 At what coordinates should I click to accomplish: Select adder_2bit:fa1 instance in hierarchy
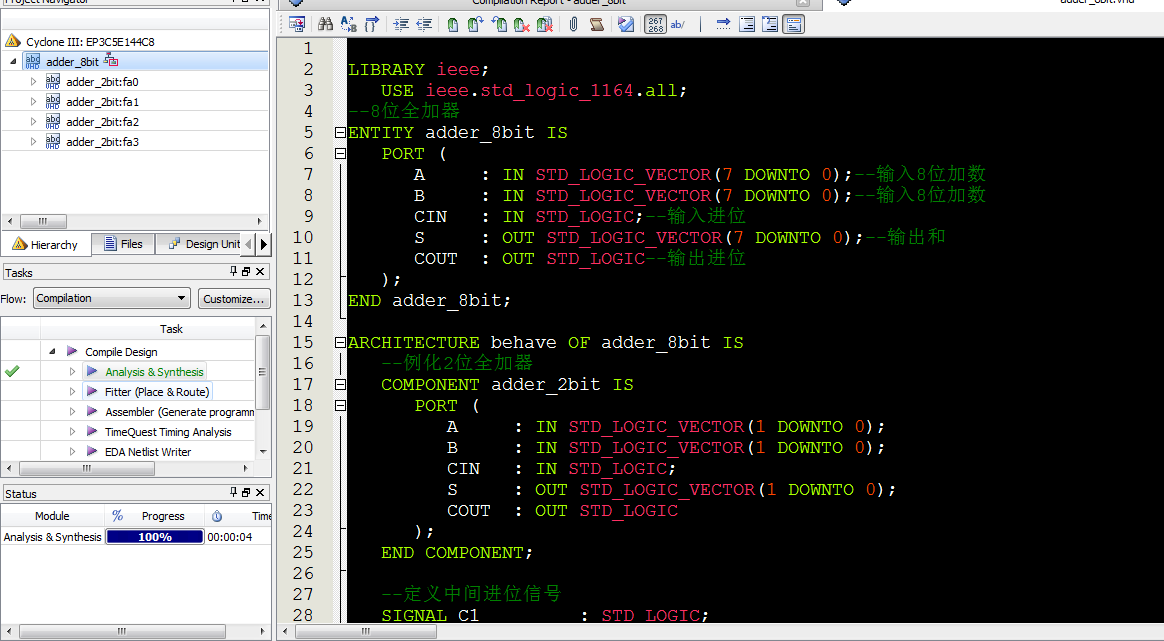click(x=102, y=102)
